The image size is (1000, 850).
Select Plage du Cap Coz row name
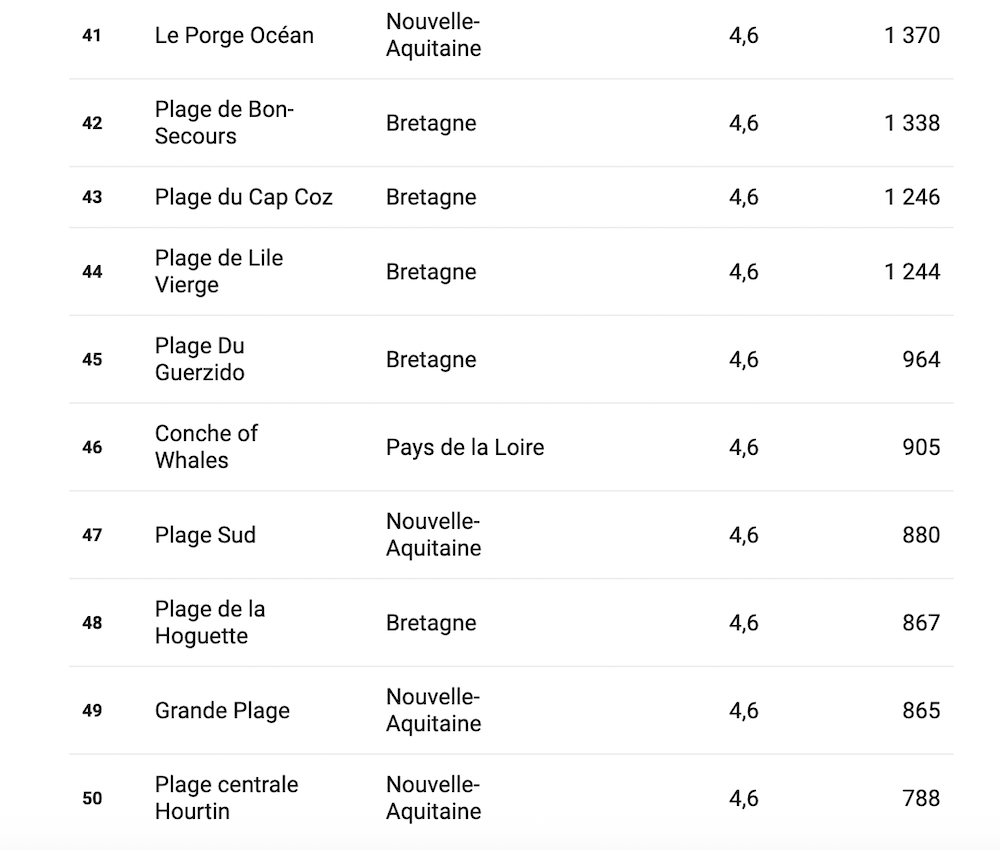coord(244,197)
